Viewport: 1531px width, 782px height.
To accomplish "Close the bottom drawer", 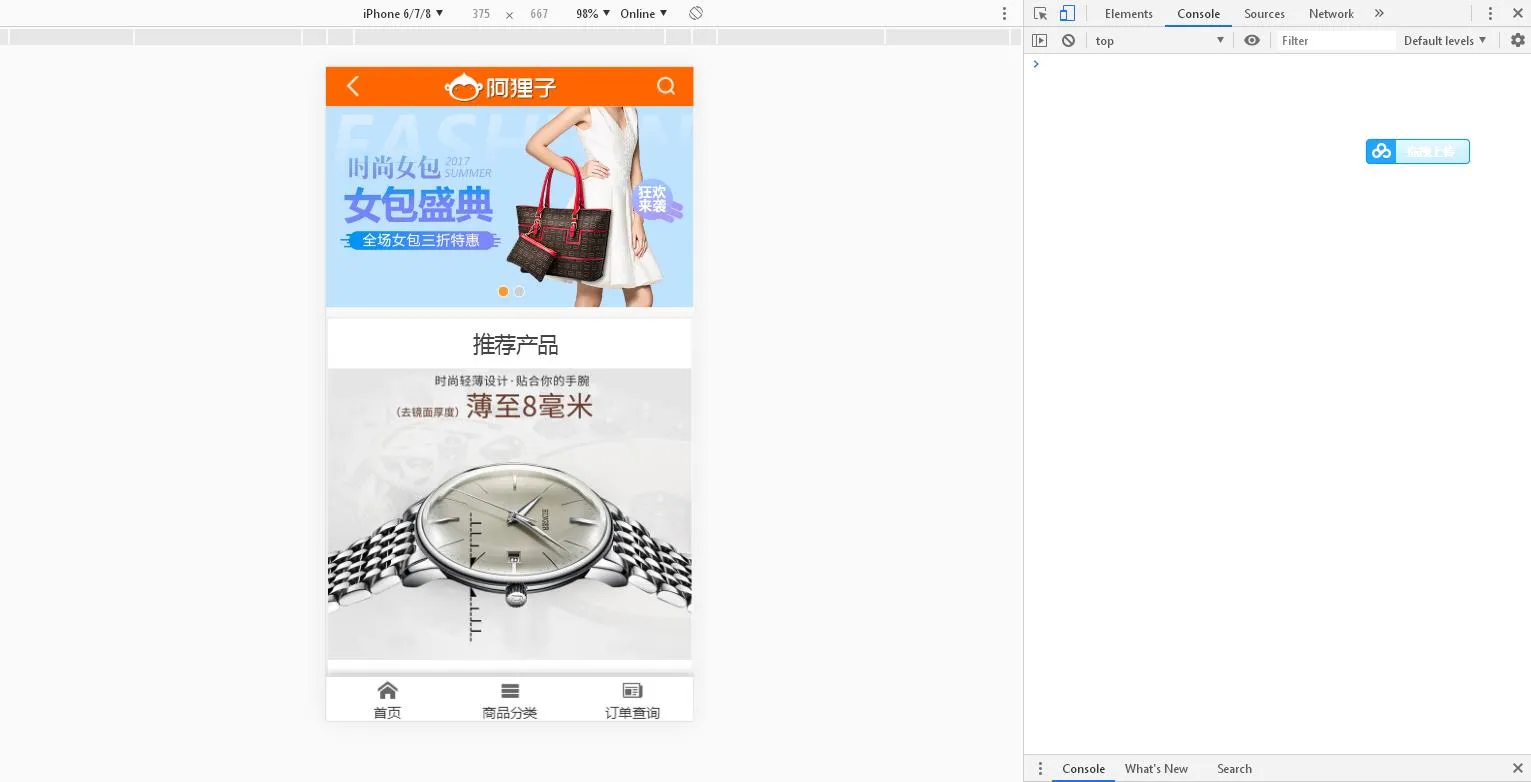I will click(x=1517, y=768).
